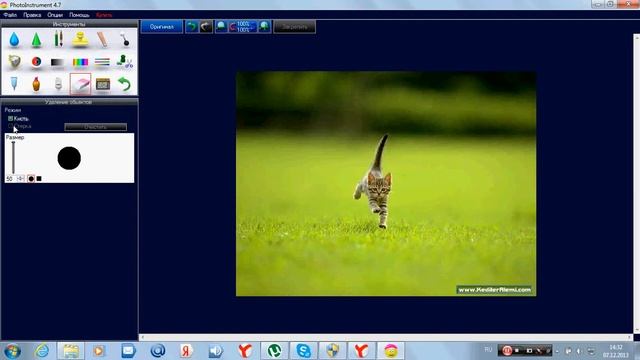
Task: Select the wooden plank tool
Action: [x=102, y=40]
